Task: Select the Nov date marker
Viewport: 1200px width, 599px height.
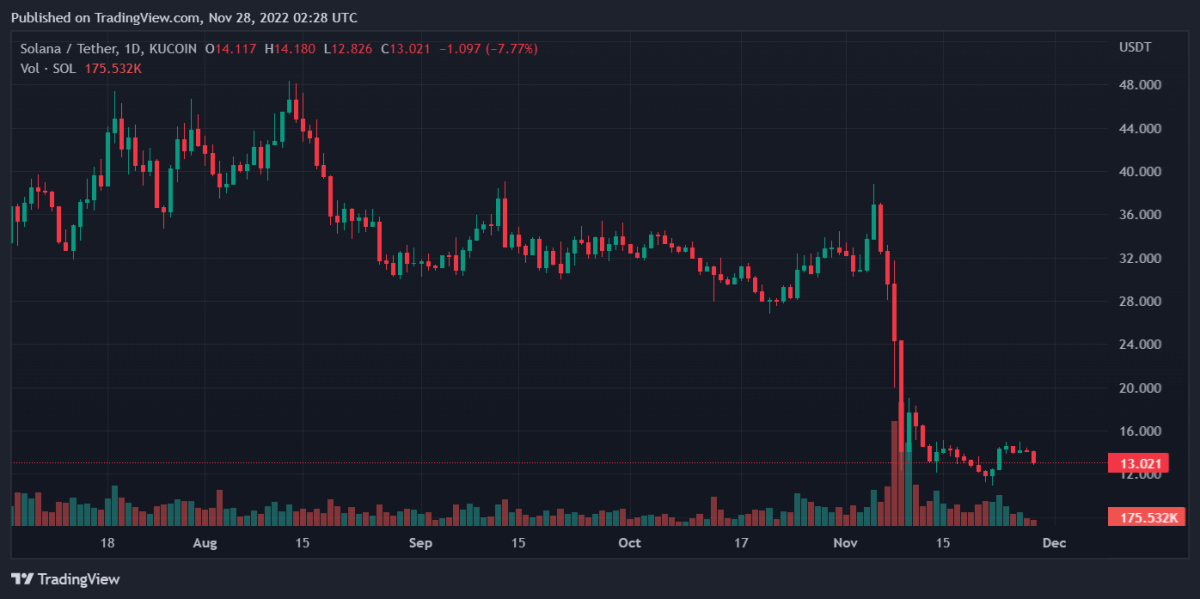Action: [x=846, y=543]
